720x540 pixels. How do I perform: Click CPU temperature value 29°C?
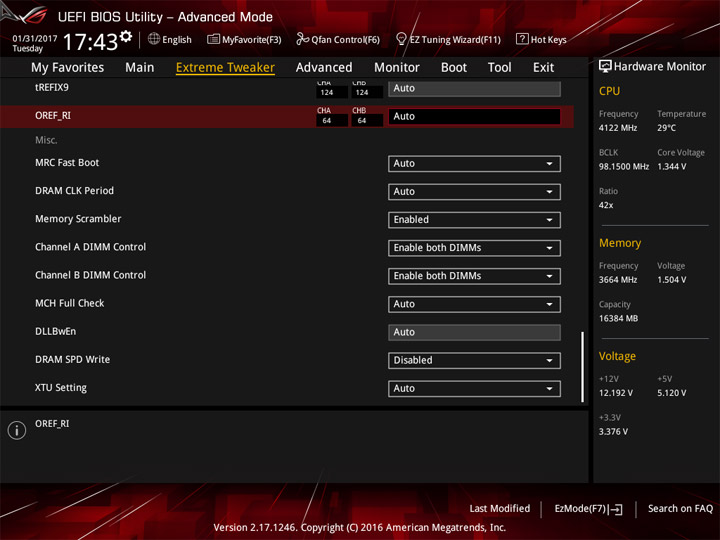[x=666, y=128]
